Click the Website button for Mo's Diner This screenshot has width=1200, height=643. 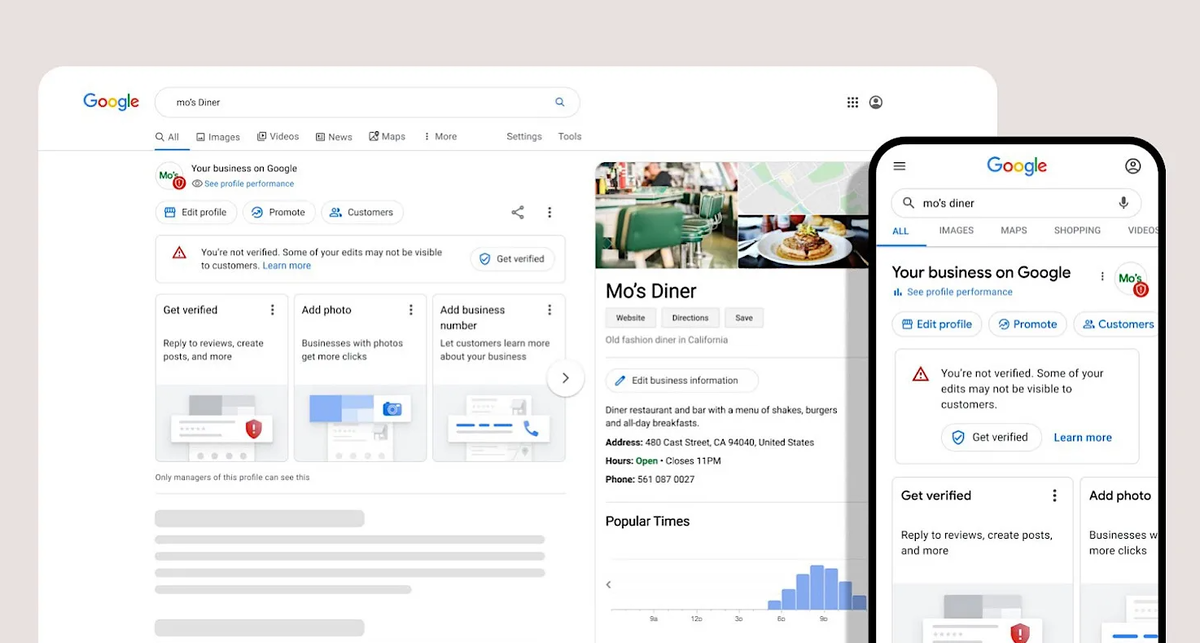pos(630,318)
